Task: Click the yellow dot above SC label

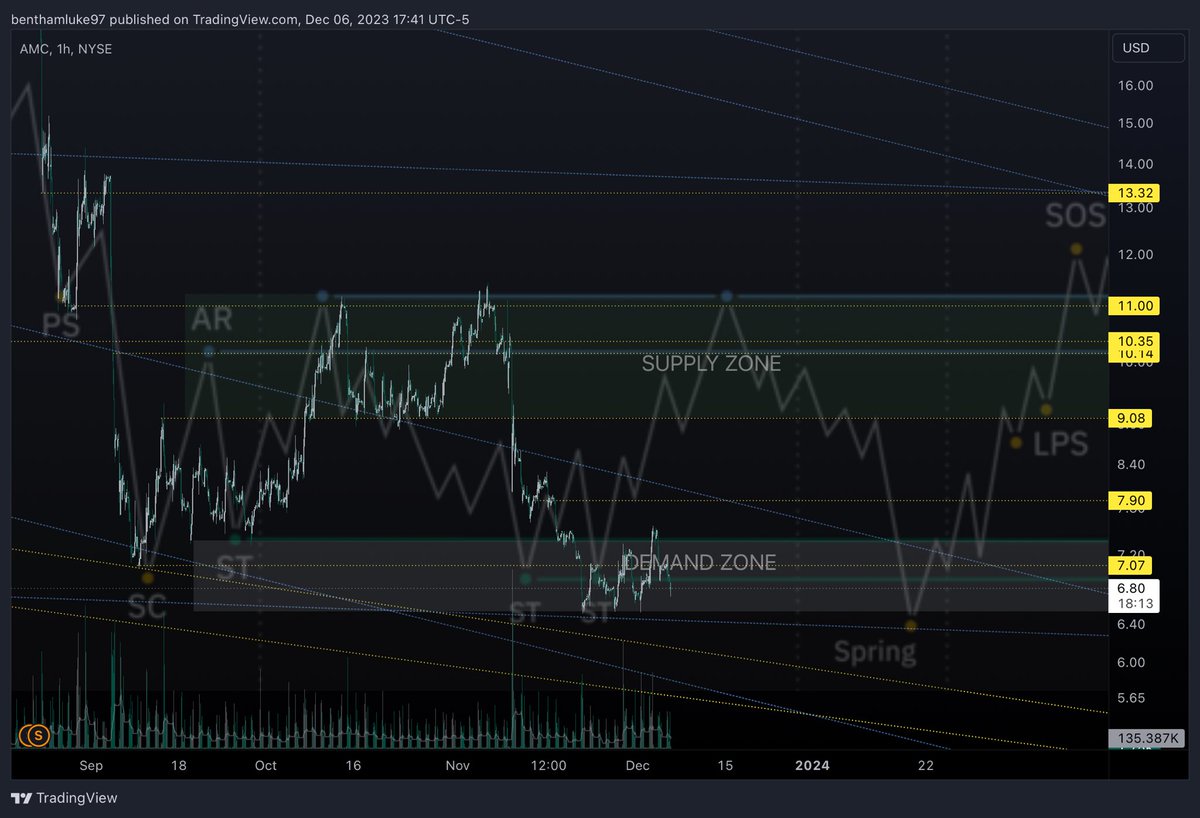Action: click(x=147, y=578)
